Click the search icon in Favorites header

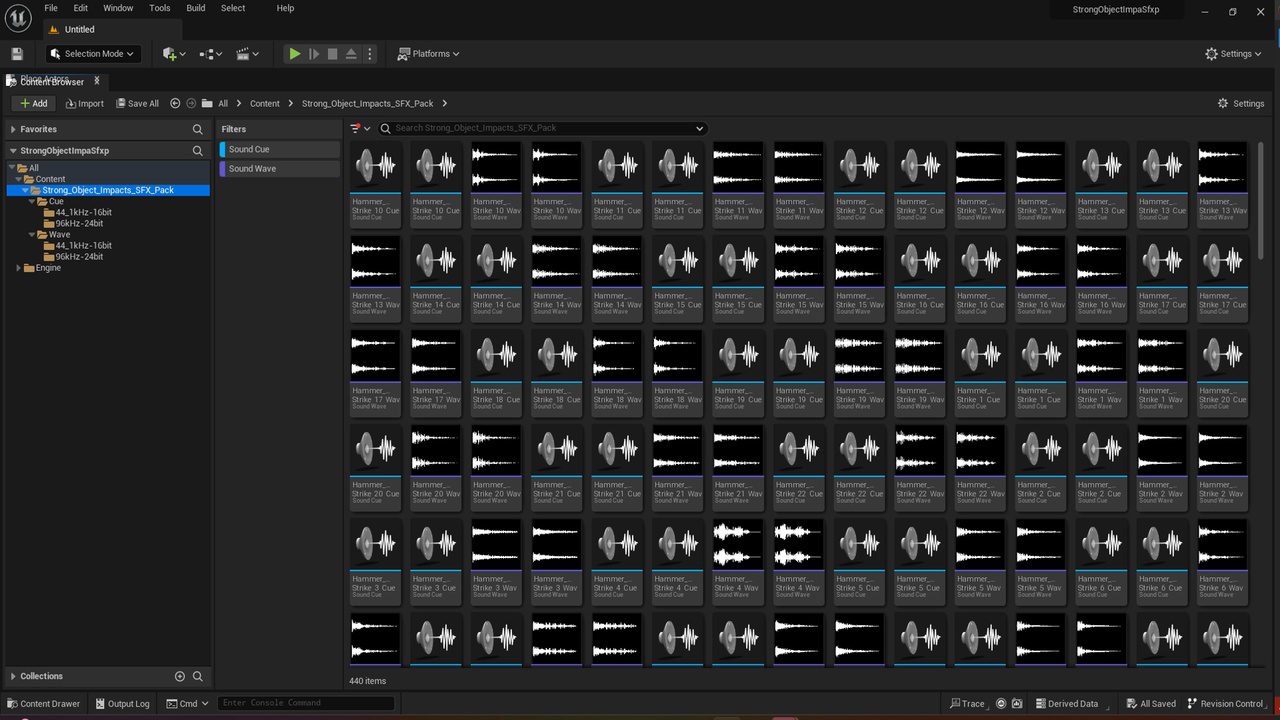point(198,129)
